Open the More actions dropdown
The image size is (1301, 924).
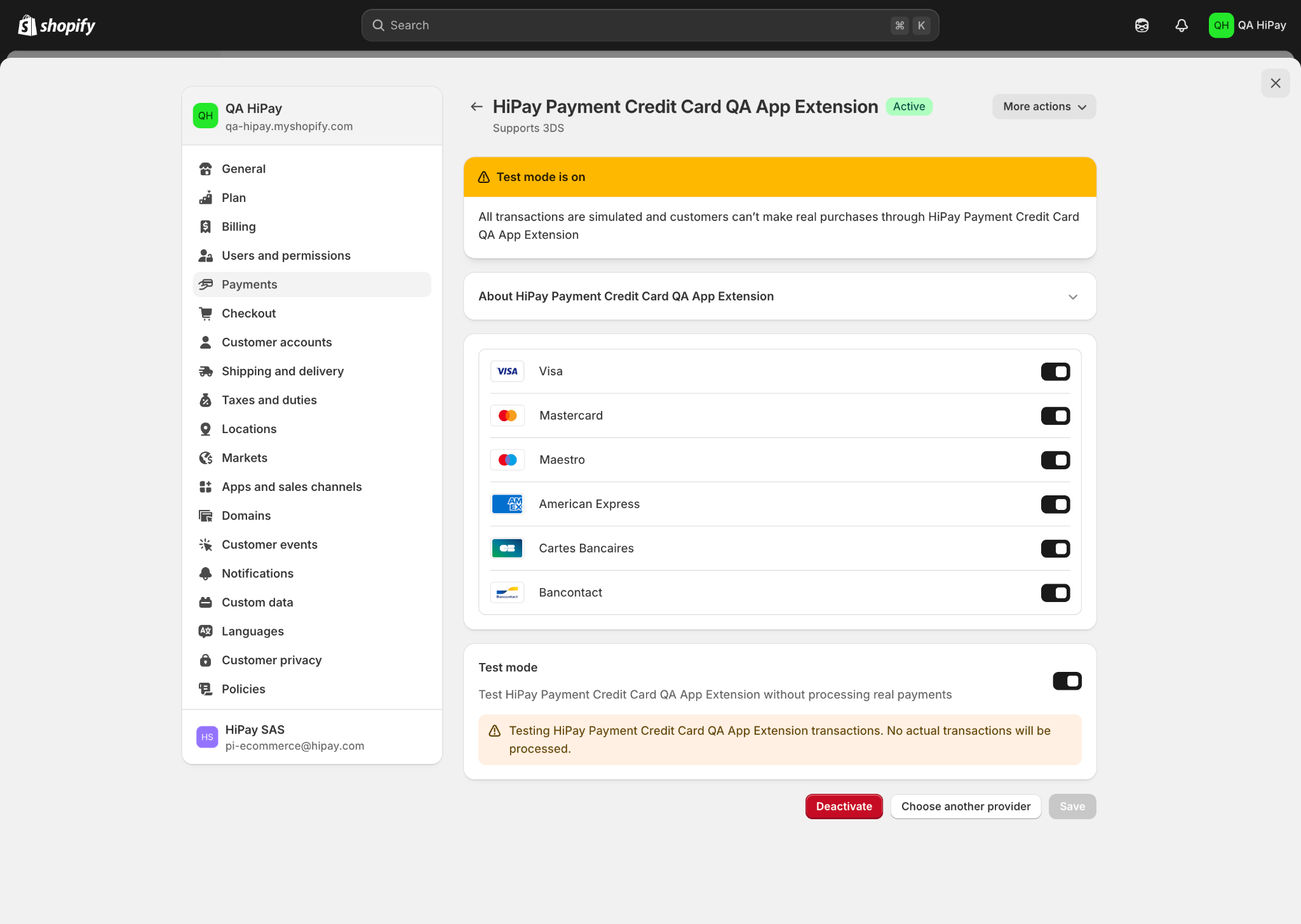pos(1044,107)
